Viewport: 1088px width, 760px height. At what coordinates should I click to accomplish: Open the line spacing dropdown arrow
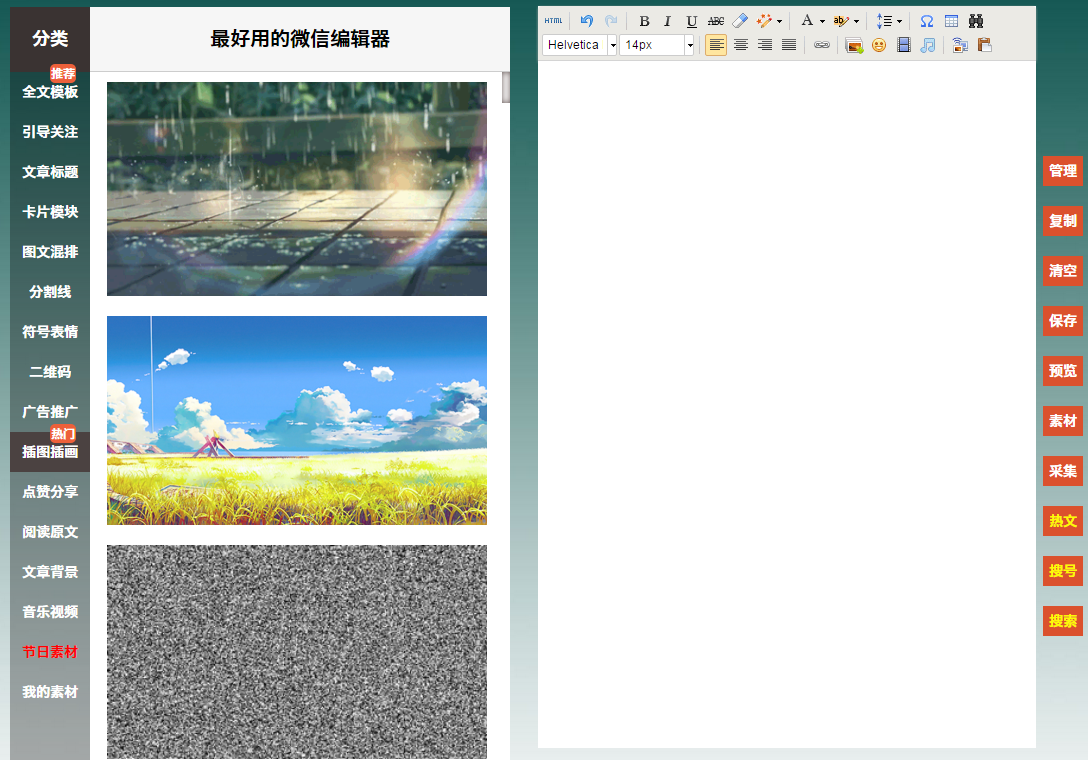tap(899, 21)
